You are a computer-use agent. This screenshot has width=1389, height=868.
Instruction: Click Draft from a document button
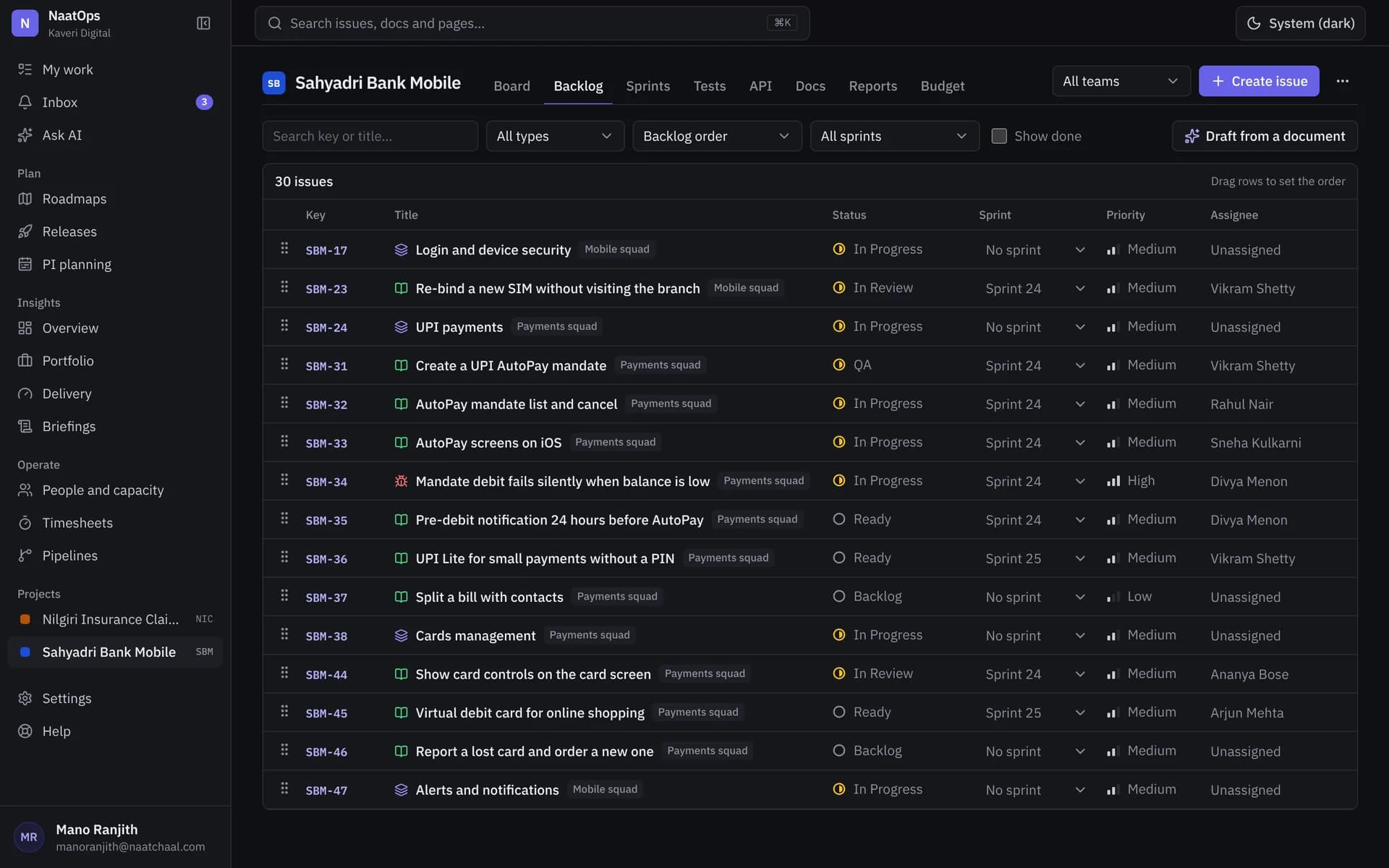(1265, 136)
